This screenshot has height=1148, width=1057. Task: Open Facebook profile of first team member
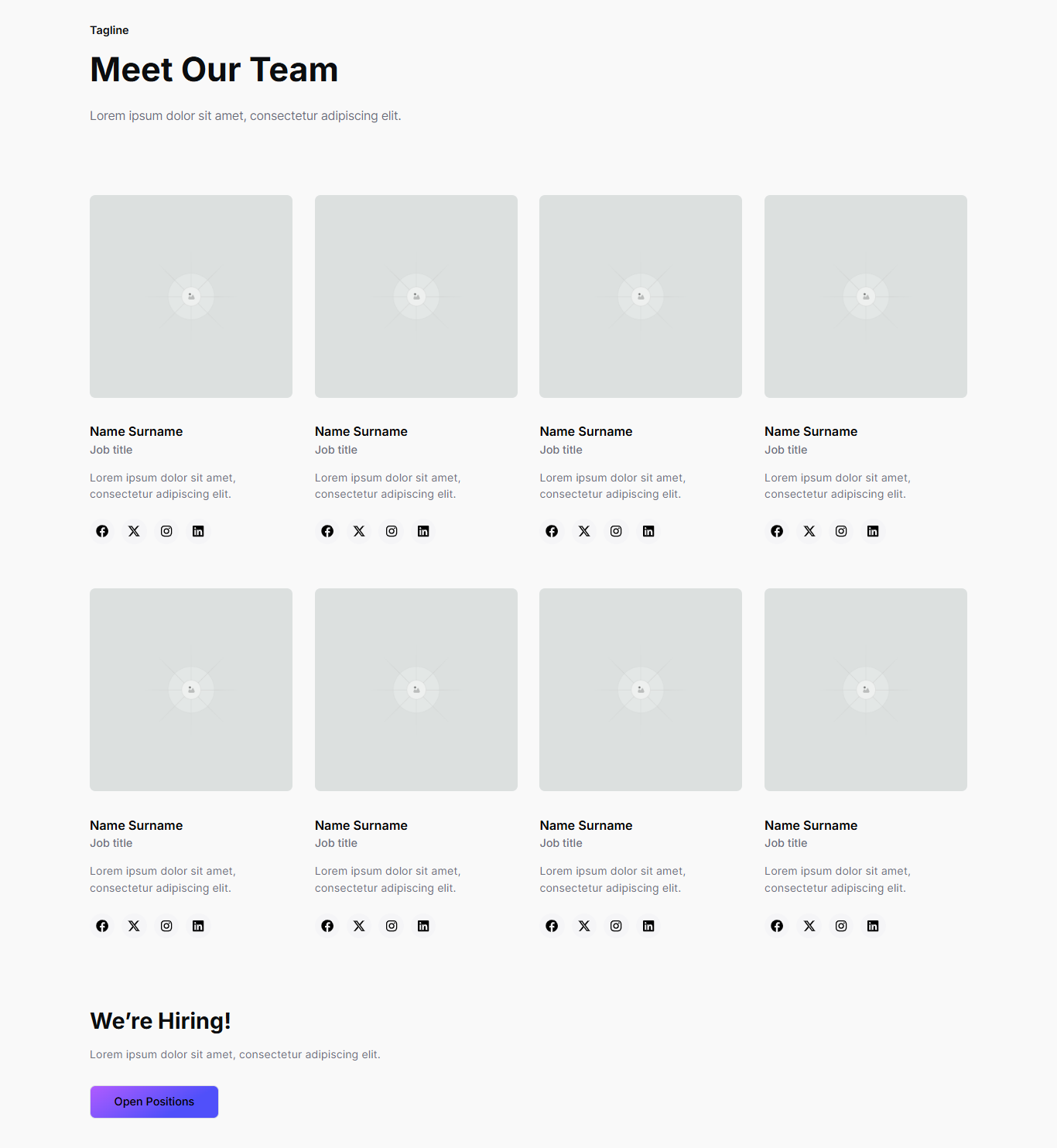coord(101,531)
